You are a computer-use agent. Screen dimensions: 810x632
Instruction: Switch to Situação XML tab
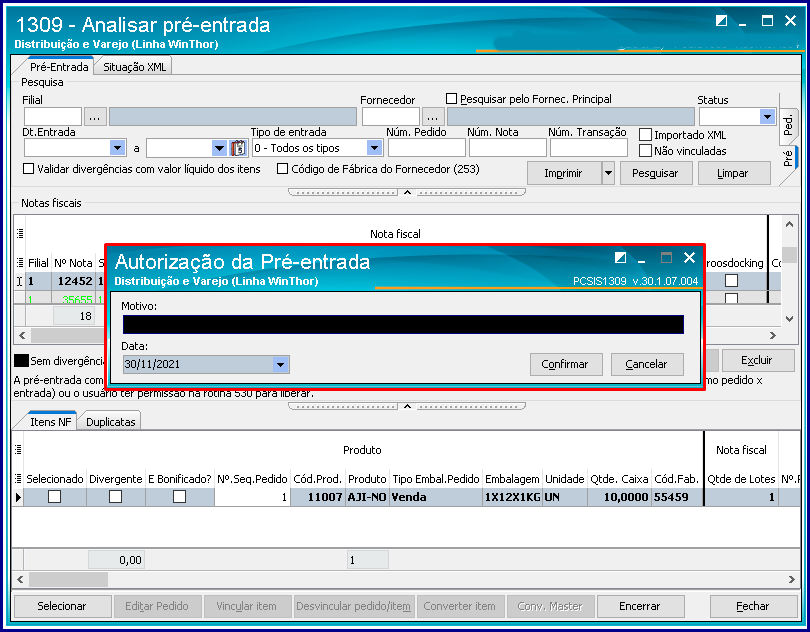click(134, 67)
